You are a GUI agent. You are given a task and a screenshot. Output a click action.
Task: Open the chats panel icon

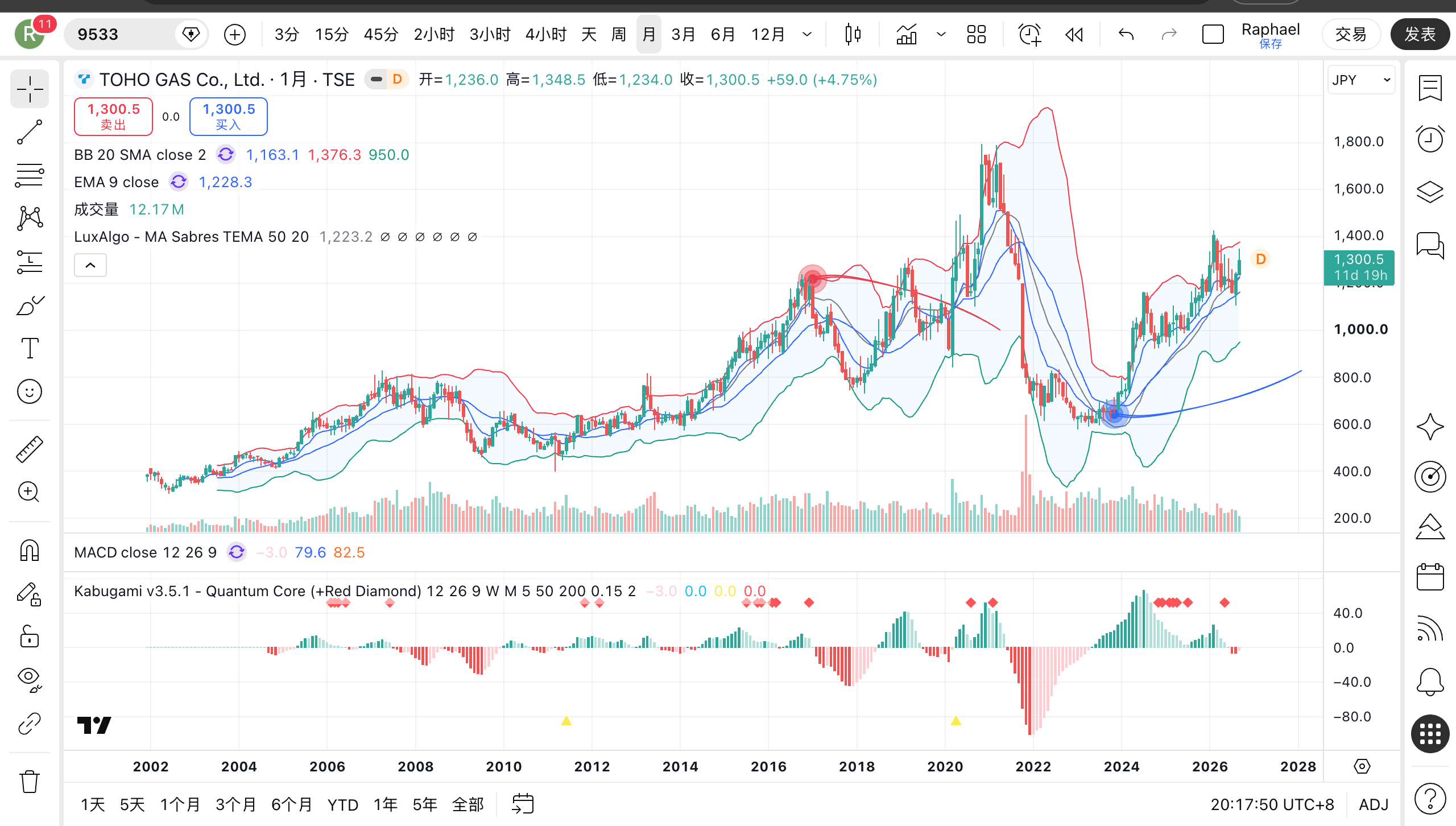tap(1430, 246)
